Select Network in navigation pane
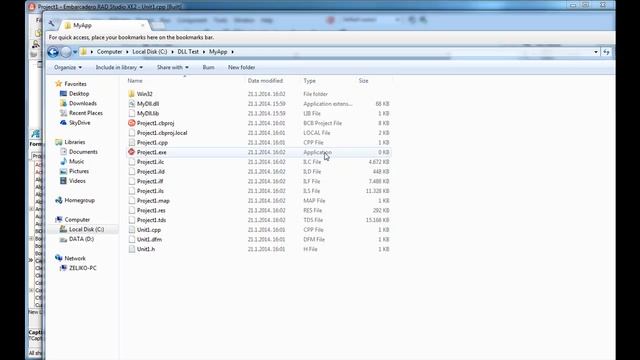The image size is (640, 360). (x=75, y=258)
